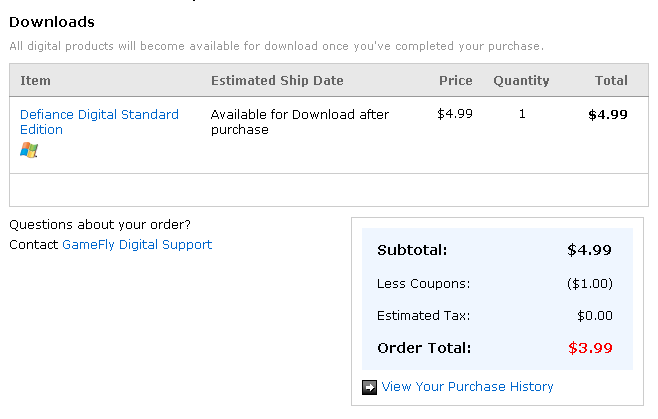
Task: Click the Quantity column header
Action: [521, 80]
